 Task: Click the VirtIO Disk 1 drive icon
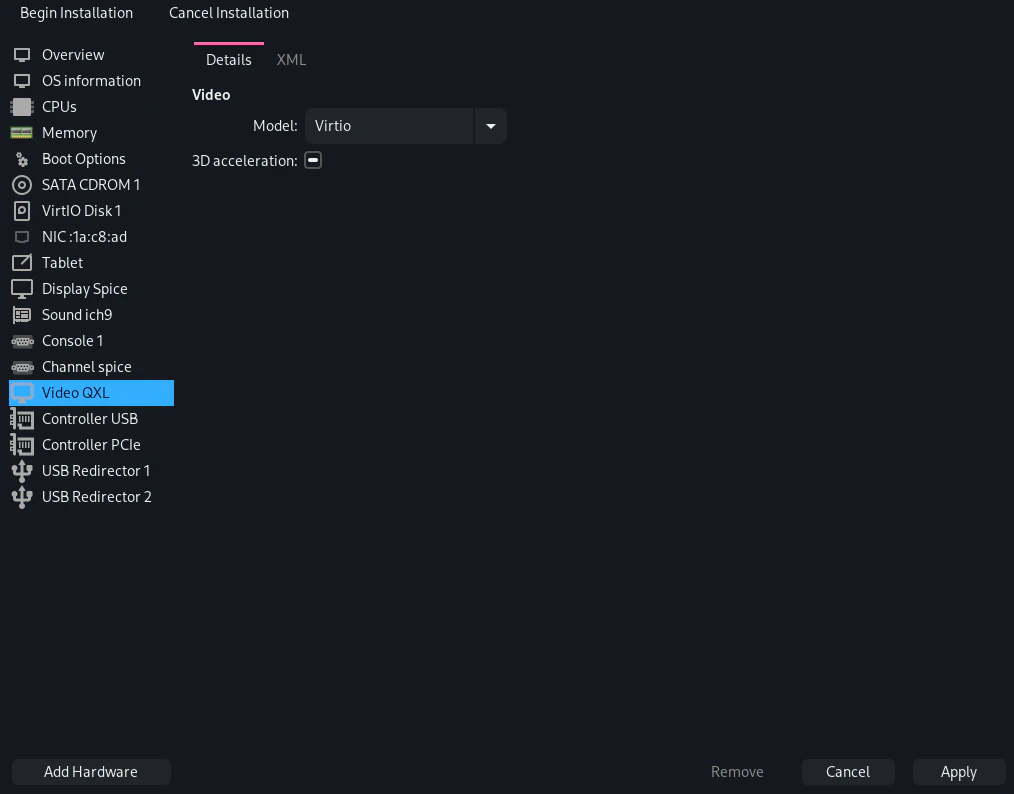click(22, 211)
